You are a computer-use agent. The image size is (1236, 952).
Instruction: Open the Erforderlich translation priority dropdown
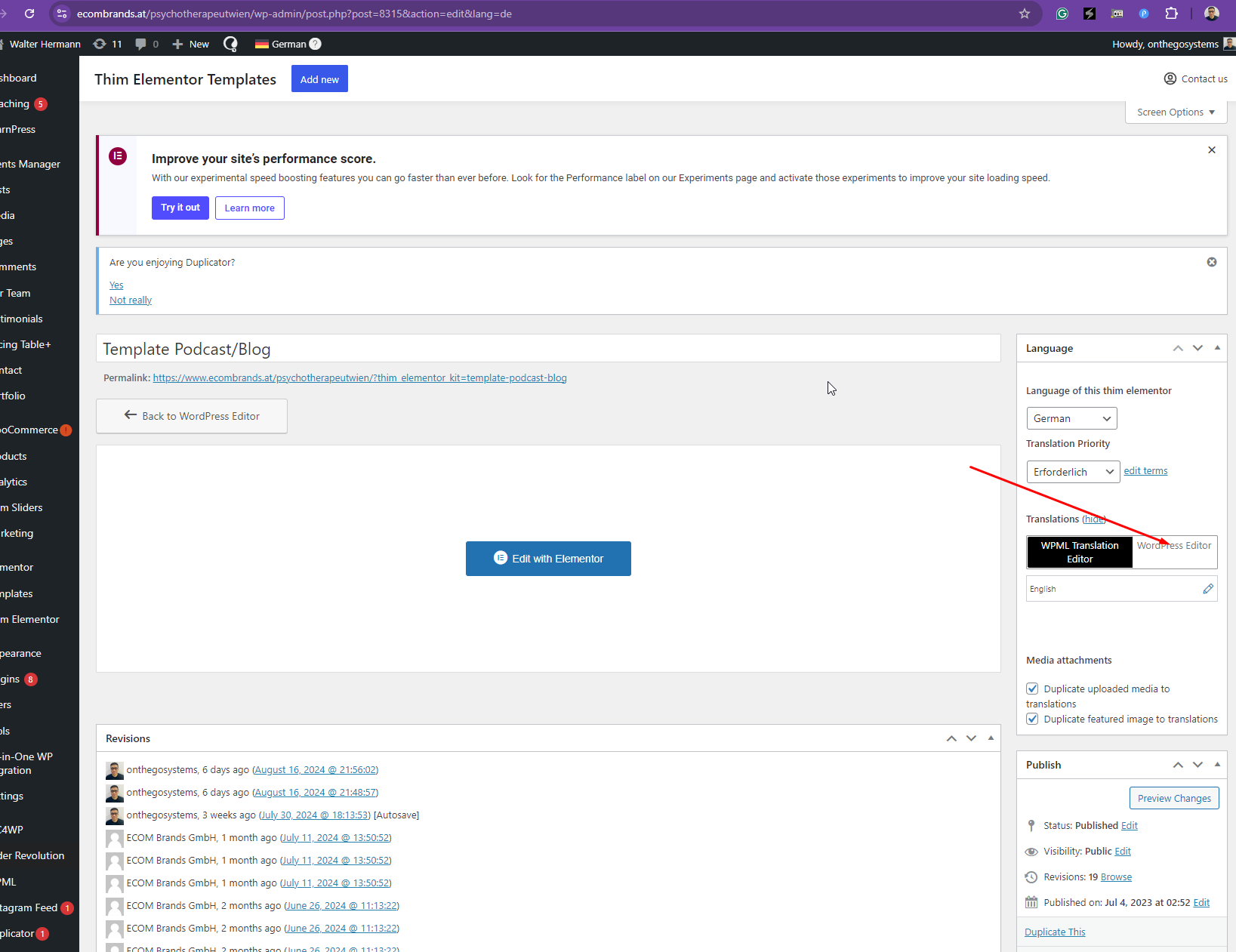pos(1072,472)
